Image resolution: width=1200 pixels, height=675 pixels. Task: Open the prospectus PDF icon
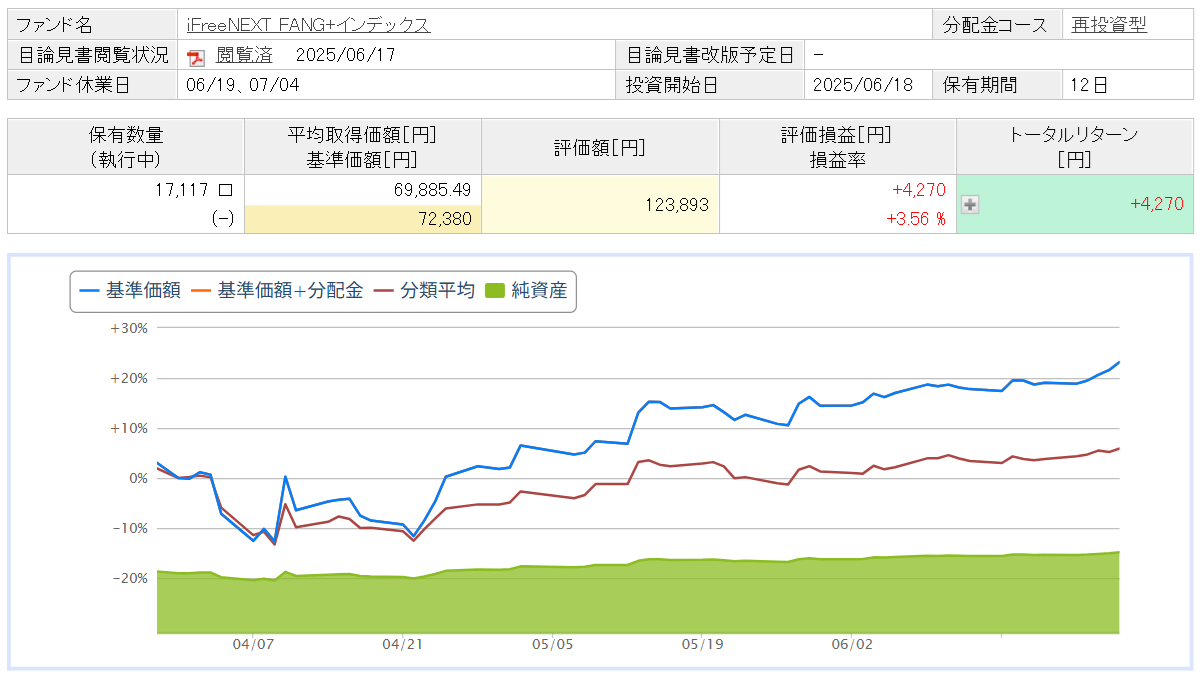pos(196,57)
